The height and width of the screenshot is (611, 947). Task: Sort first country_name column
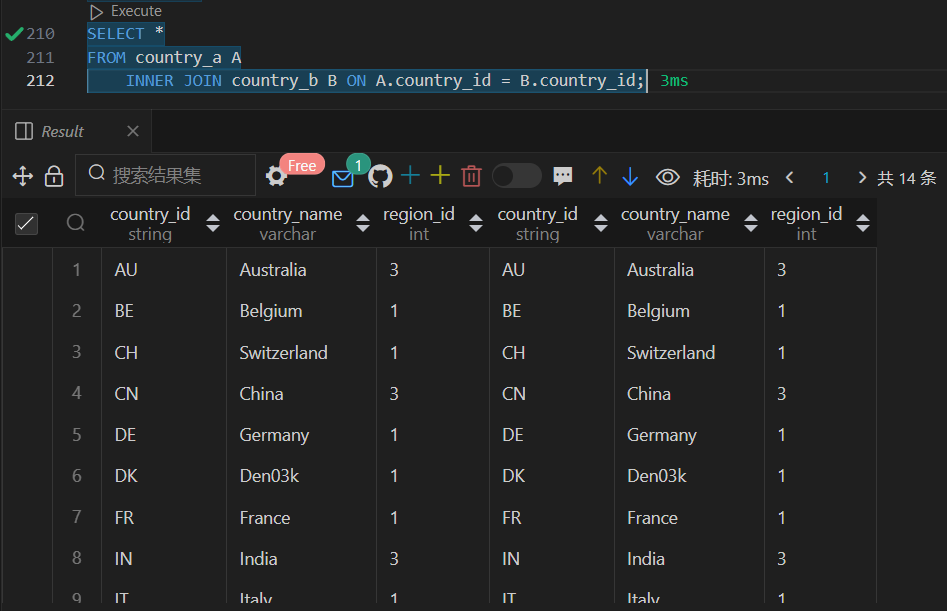pyautogui.click(x=363, y=223)
